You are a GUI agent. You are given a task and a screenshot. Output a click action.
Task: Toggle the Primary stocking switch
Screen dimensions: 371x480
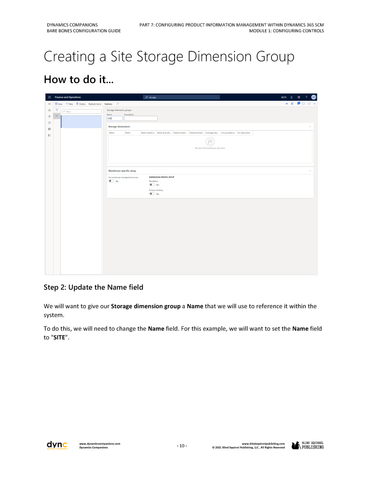click(152, 194)
